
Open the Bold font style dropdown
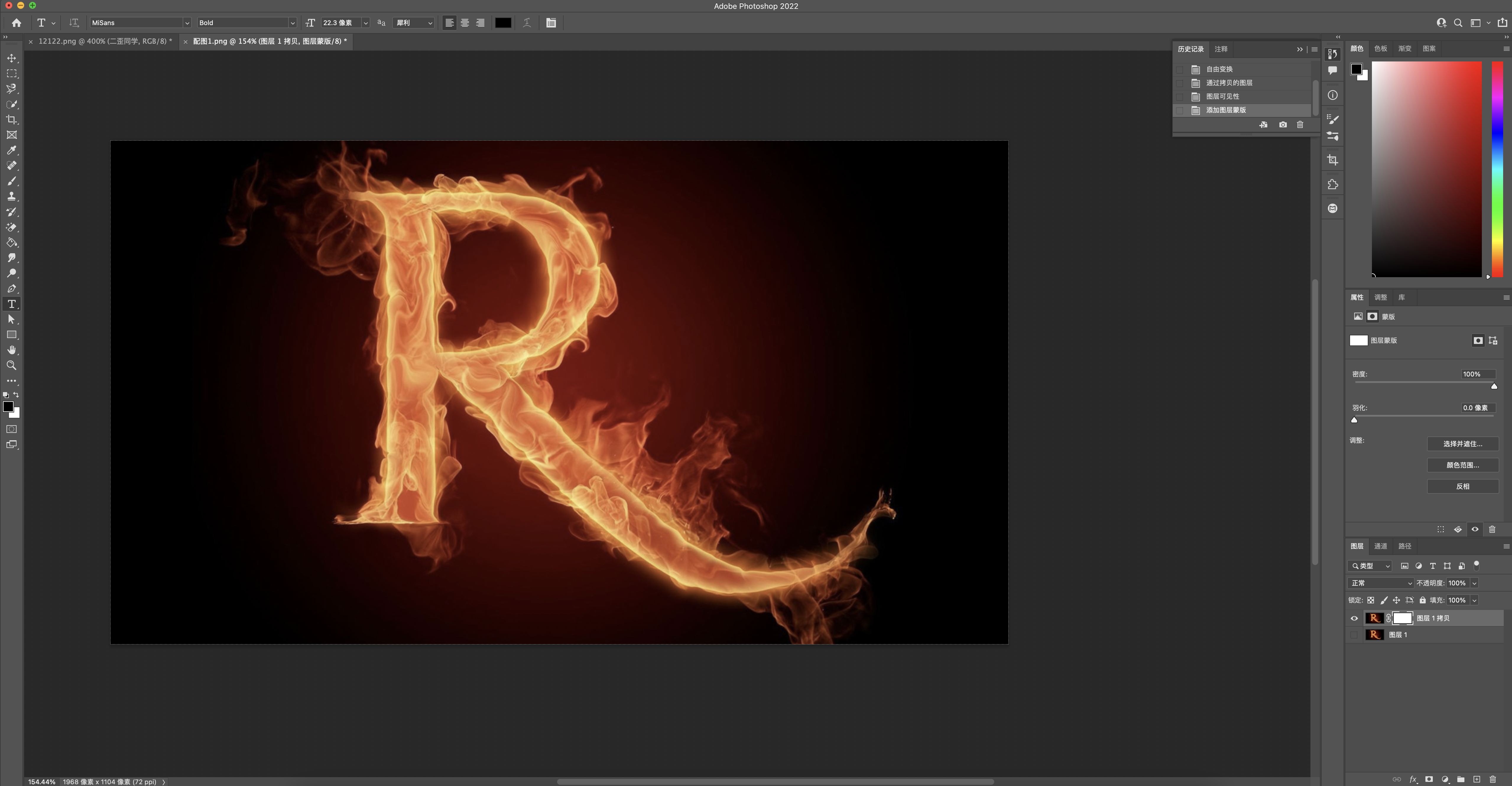coord(292,23)
